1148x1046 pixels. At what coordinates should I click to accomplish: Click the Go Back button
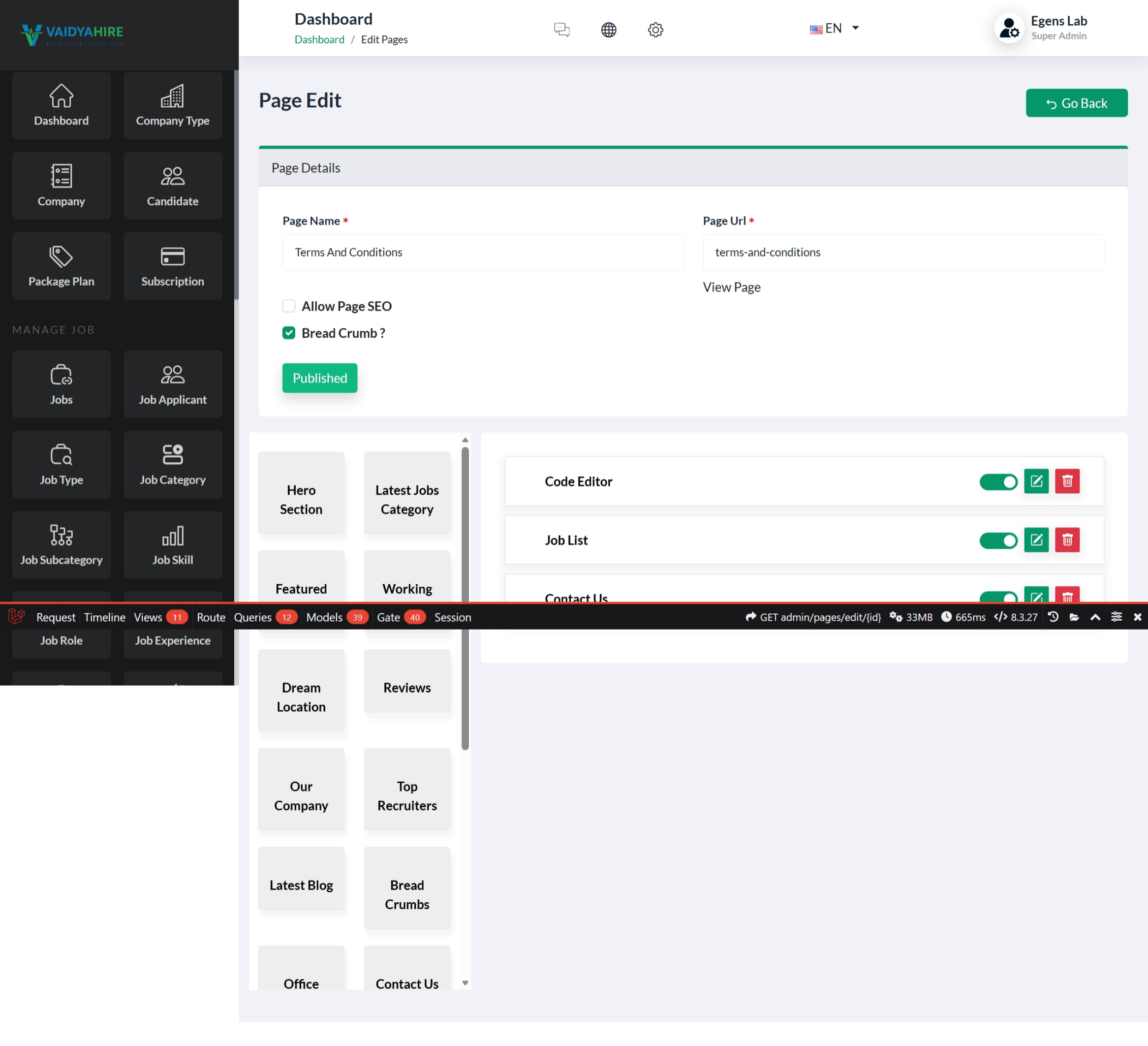(1076, 103)
